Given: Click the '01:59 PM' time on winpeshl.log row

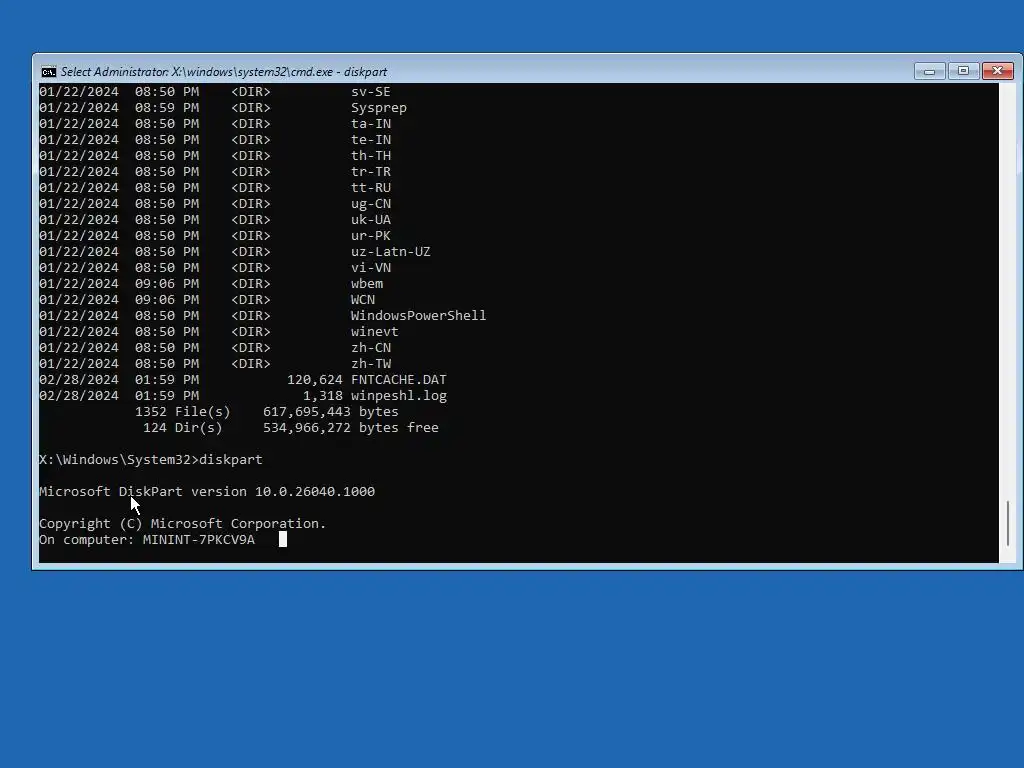Looking at the screenshot, I should [167, 396].
